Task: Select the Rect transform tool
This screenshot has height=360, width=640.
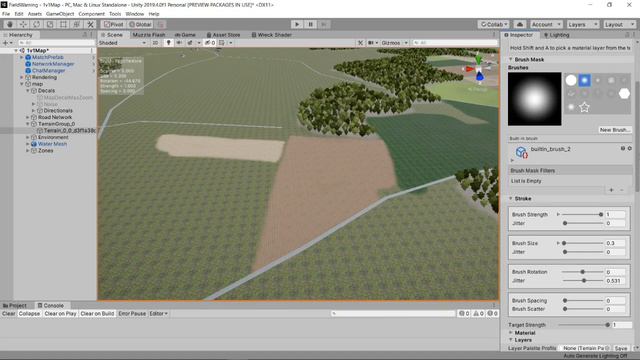Action: click(x=63, y=24)
